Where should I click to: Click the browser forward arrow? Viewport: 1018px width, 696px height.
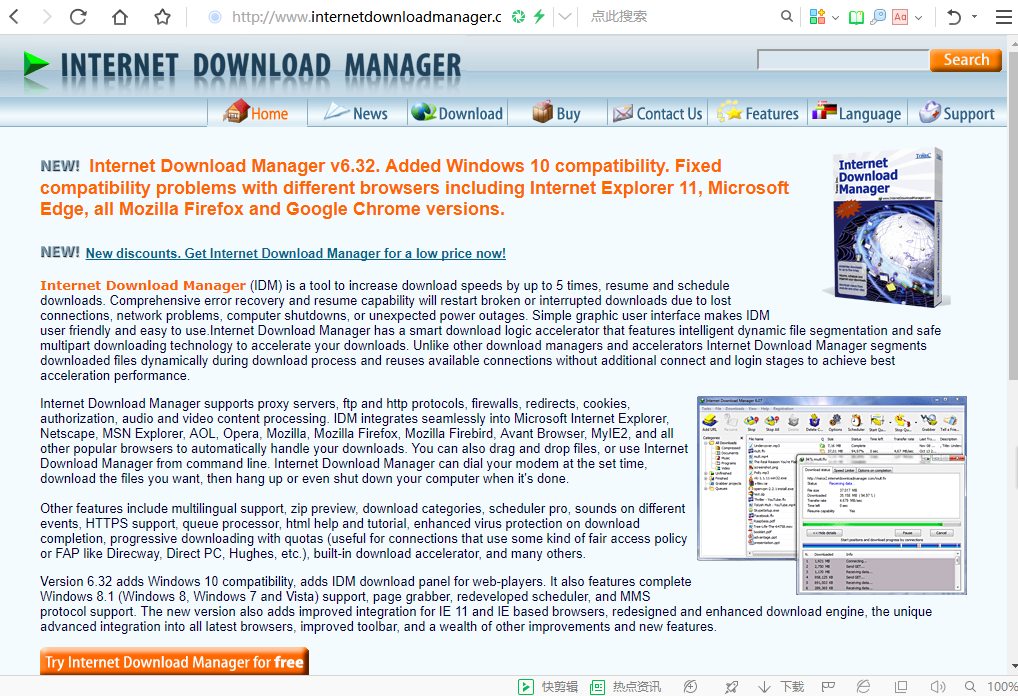(46, 16)
